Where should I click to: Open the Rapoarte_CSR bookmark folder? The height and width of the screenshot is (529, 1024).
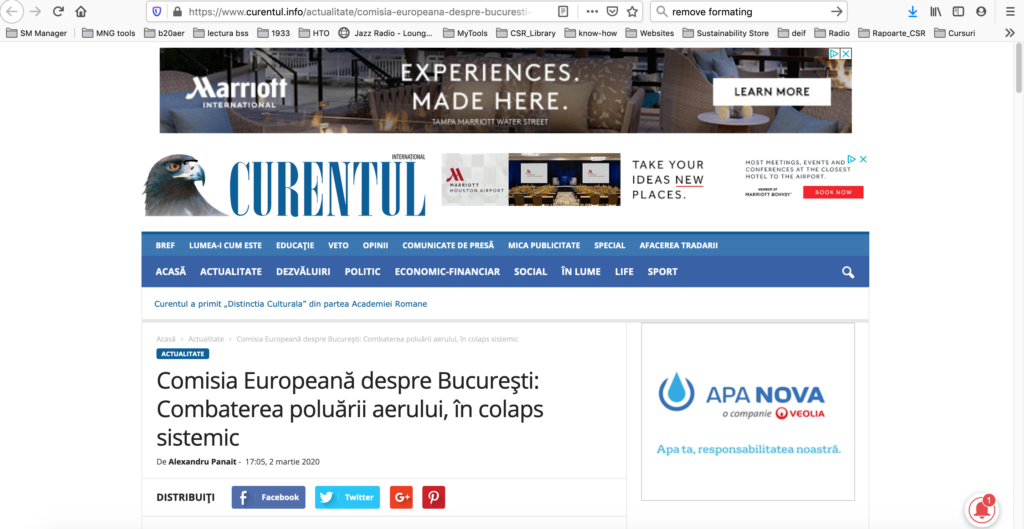pyautogui.click(x=891, y=33)
